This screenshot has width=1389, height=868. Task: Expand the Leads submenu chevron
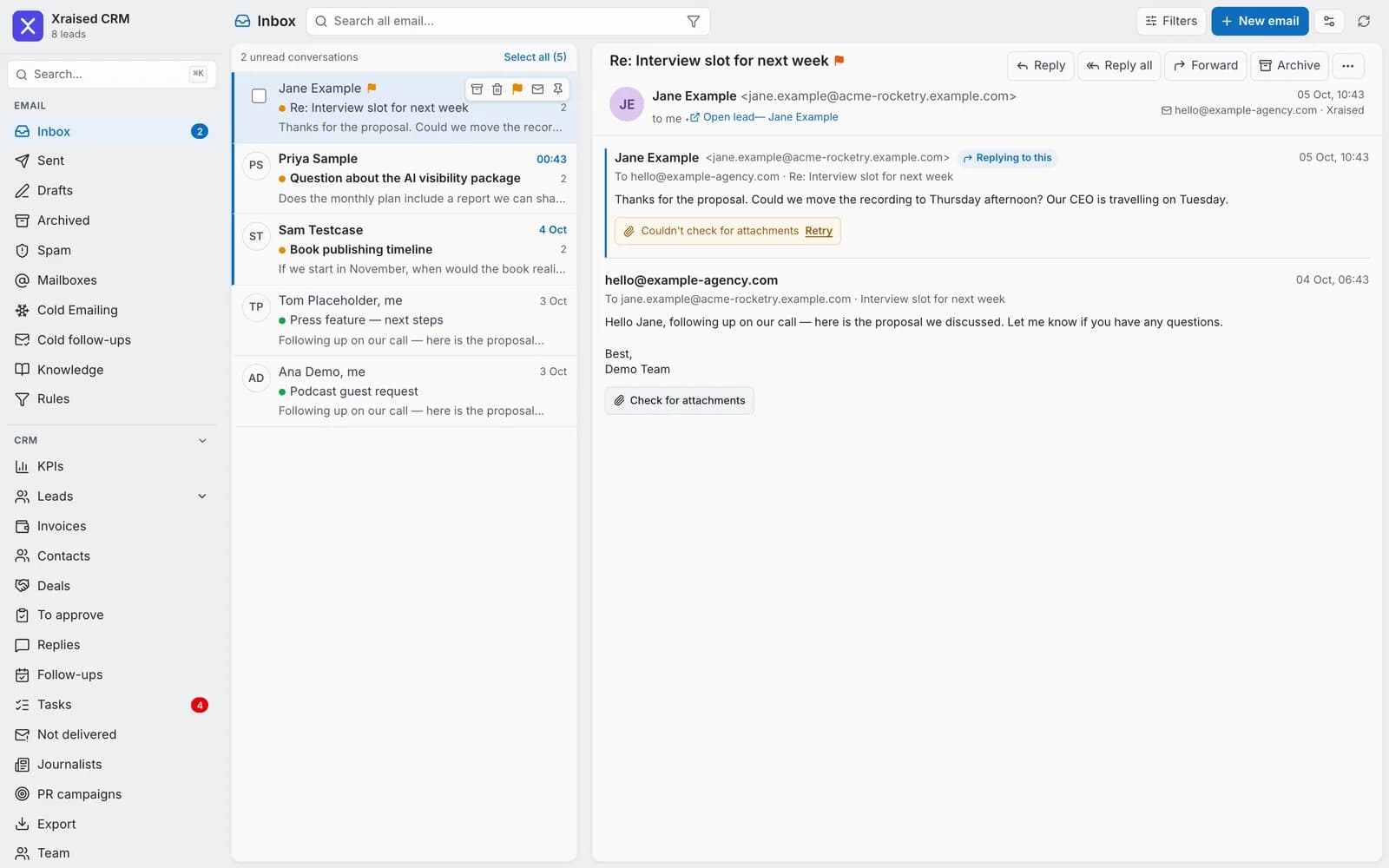(x=202, y=496)
